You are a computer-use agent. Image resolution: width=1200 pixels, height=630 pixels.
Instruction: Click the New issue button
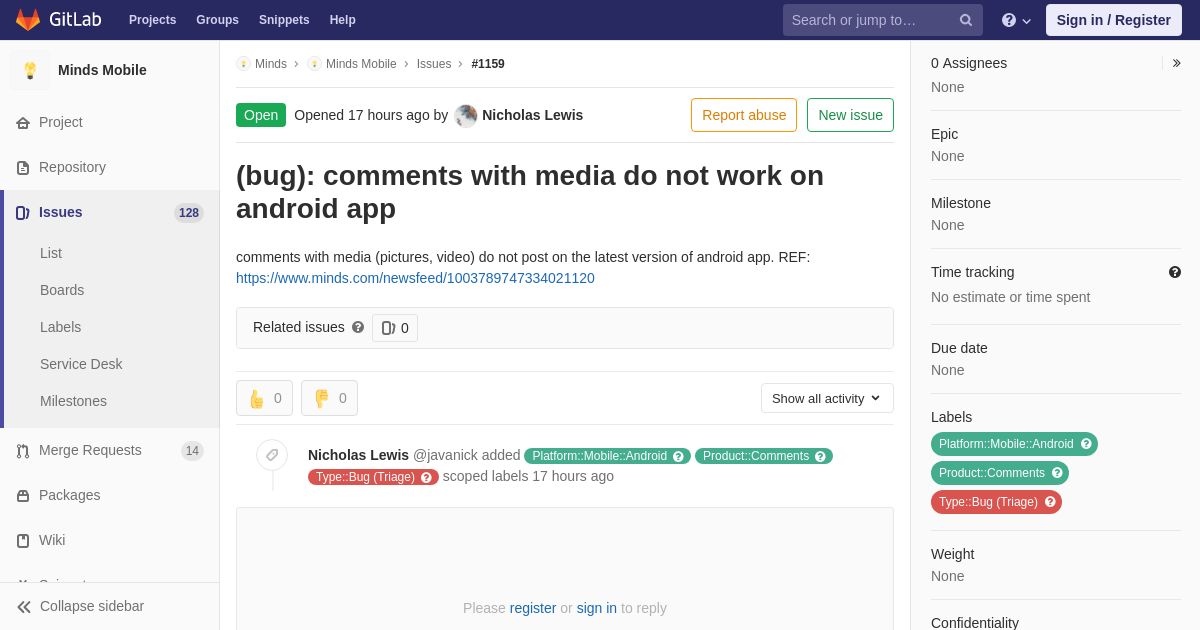pos(850,115)
